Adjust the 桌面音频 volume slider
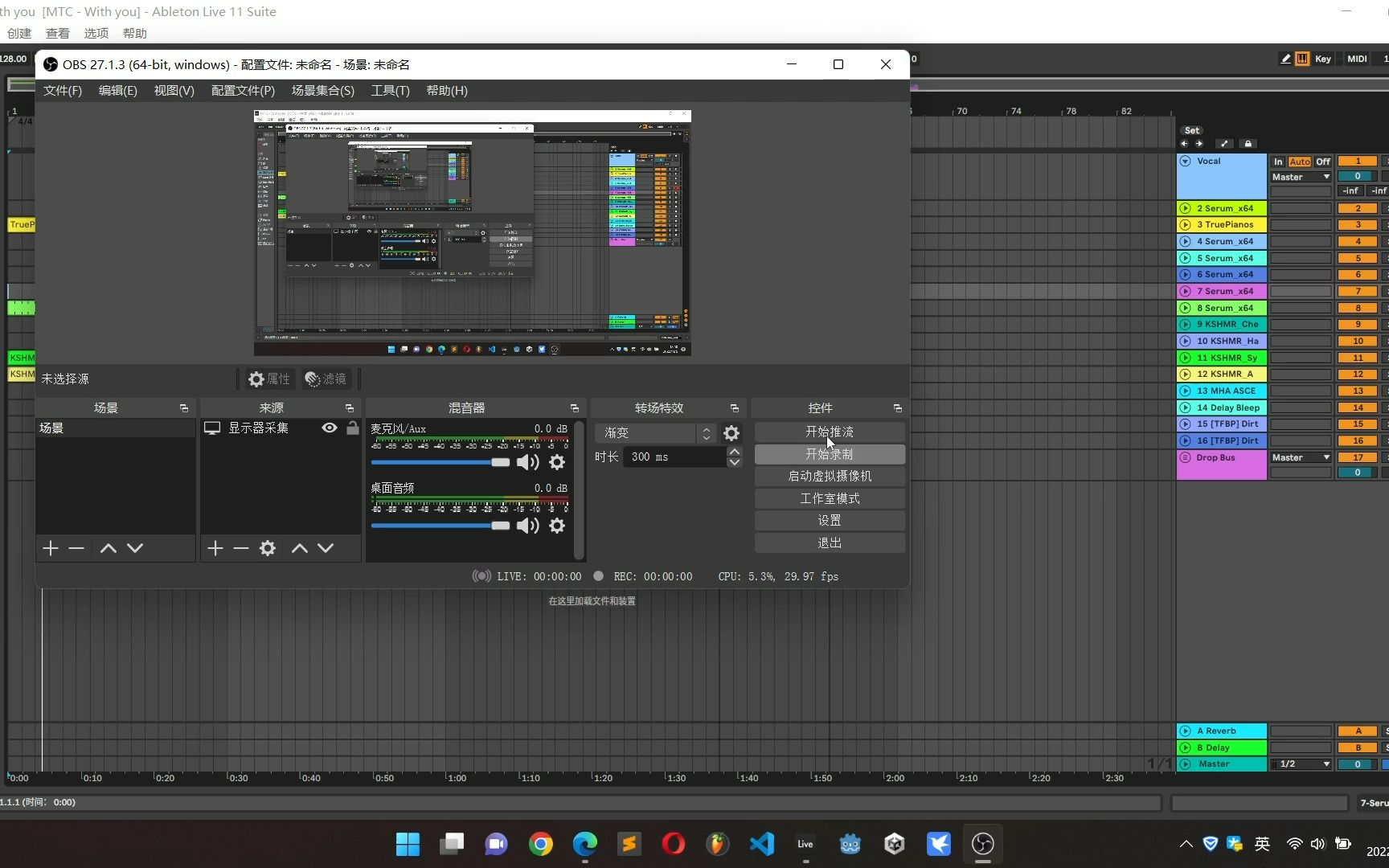Screen dimensions: 1389x868 [440, 526]
